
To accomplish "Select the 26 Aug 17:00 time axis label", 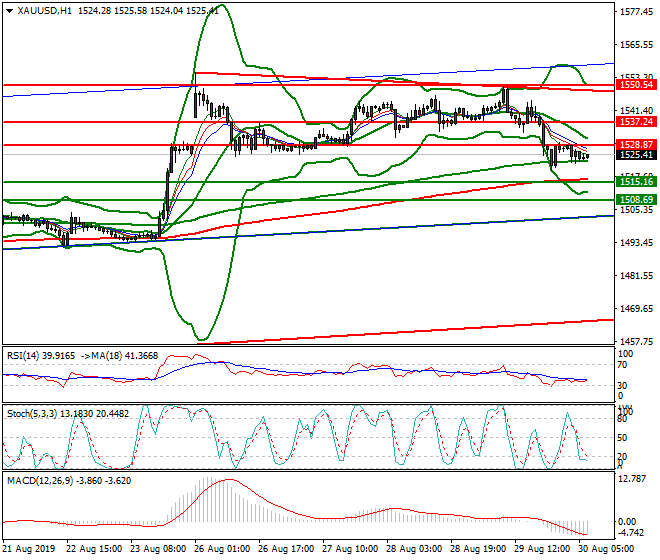I will tap(287, 549).
